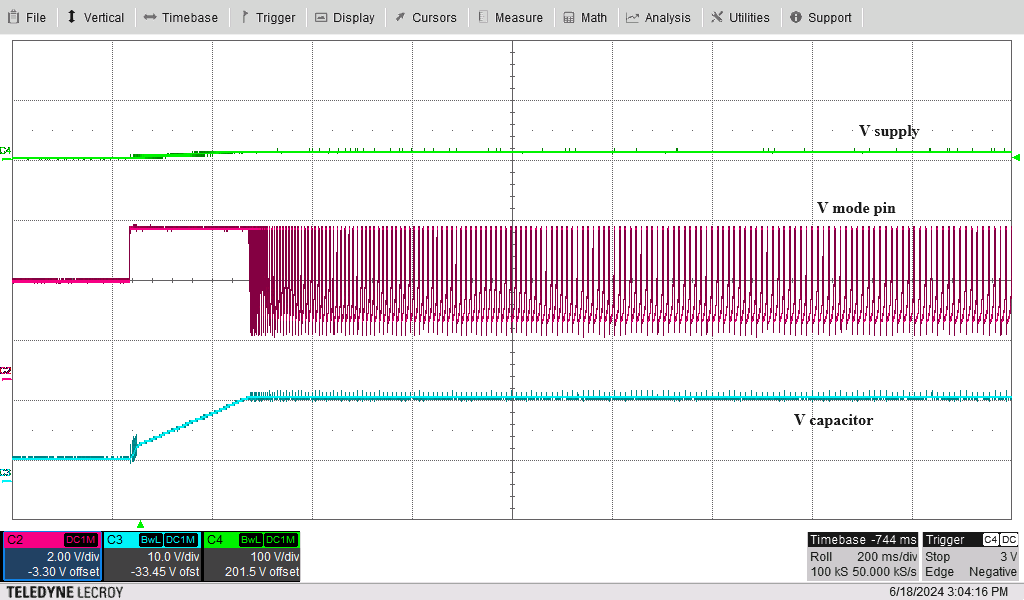Click the Trigger flag icon
The width and height of the screenshot is (1024, 600).
coord(245,17)
